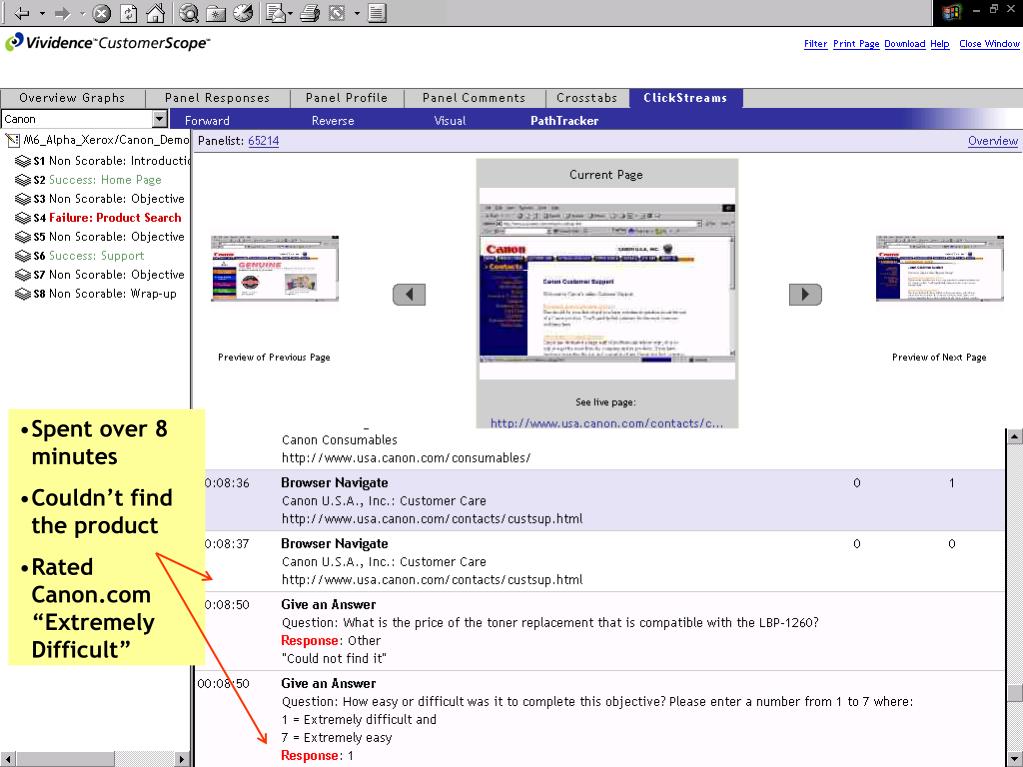Click the Windows flag logo icon
Screen dimensions: 1023x767
[x=951, y=12]
